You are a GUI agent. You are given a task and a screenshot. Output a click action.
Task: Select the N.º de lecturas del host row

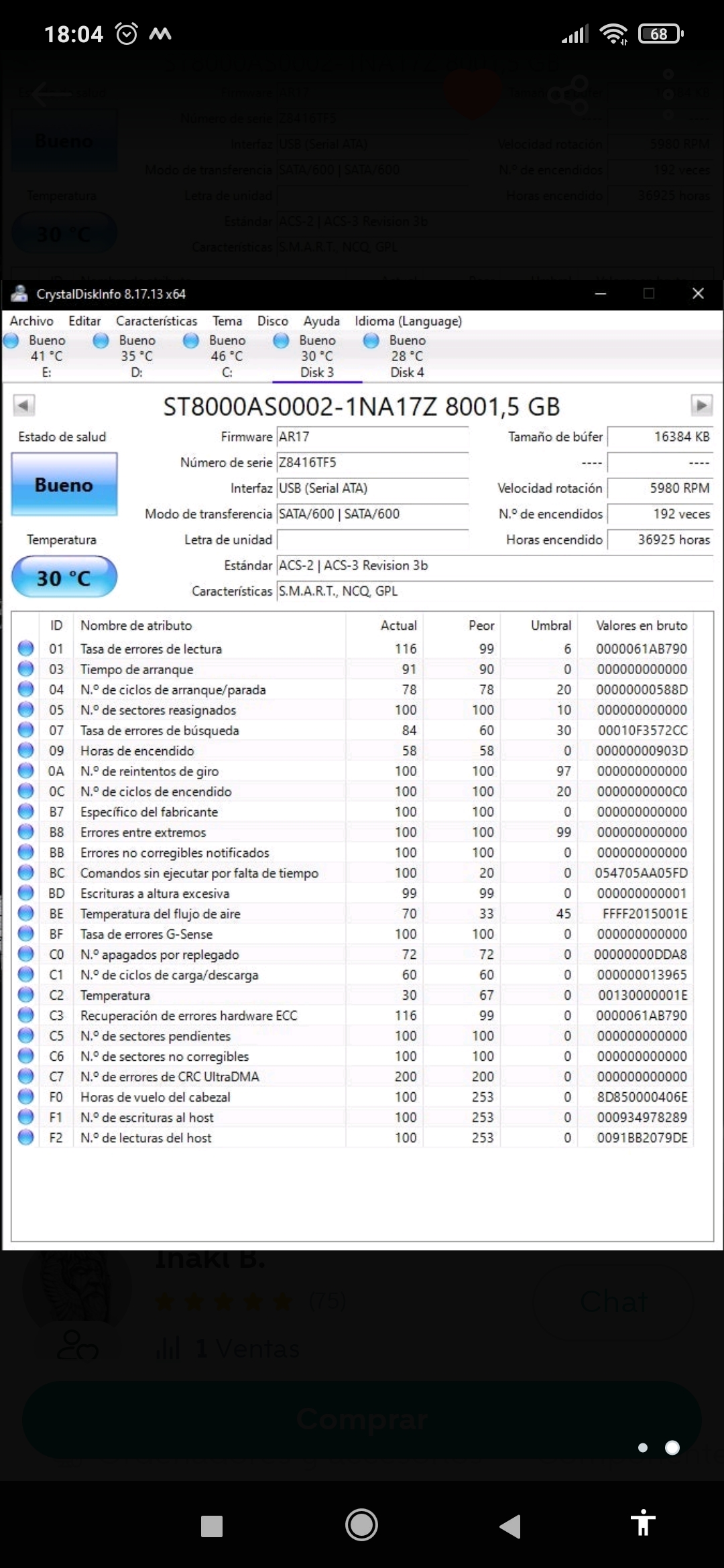point(353,1137)
